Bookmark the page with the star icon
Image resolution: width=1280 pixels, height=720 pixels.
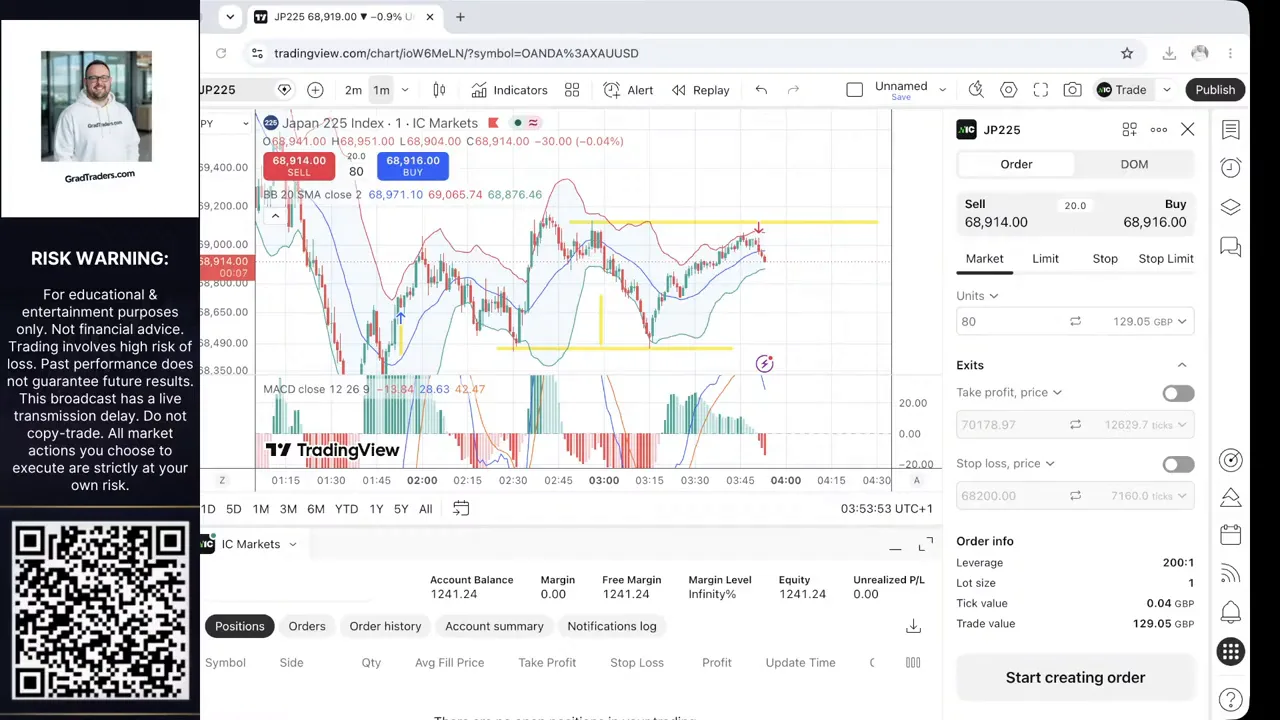point(1127,53)
